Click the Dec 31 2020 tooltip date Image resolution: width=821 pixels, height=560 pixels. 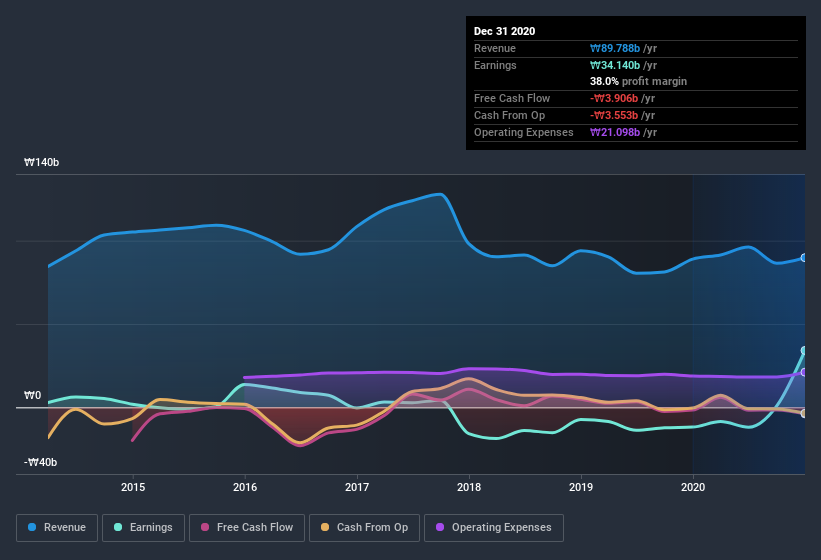click(504, 31)
